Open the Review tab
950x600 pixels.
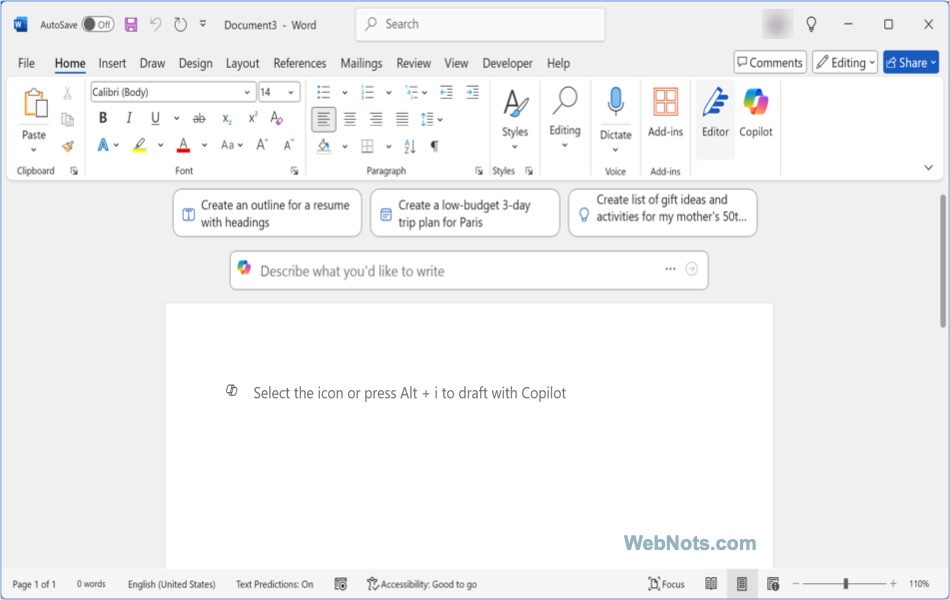click(413, 63)
